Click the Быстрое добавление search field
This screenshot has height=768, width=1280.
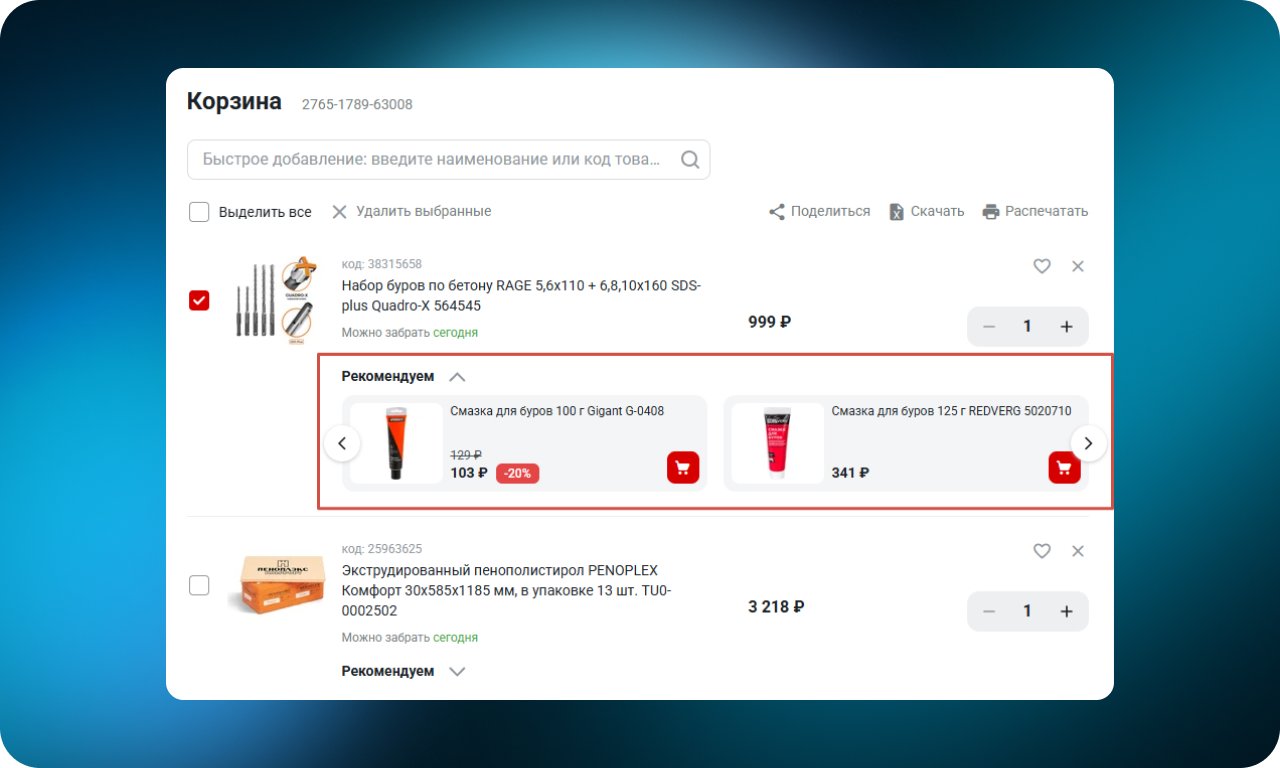(x=448, y=159)
